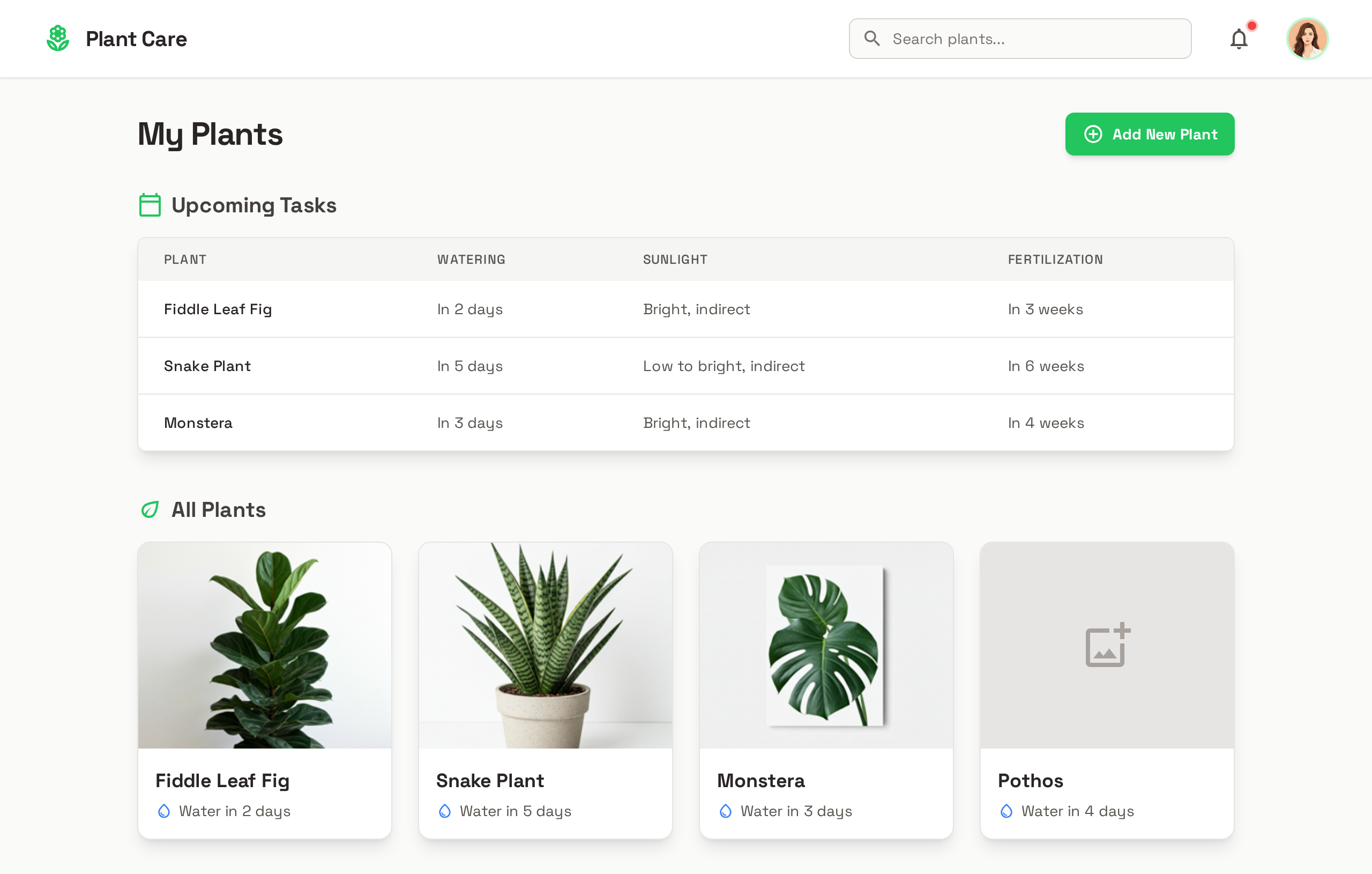Click the Add New Plant button

click(x=1150, y=134)
